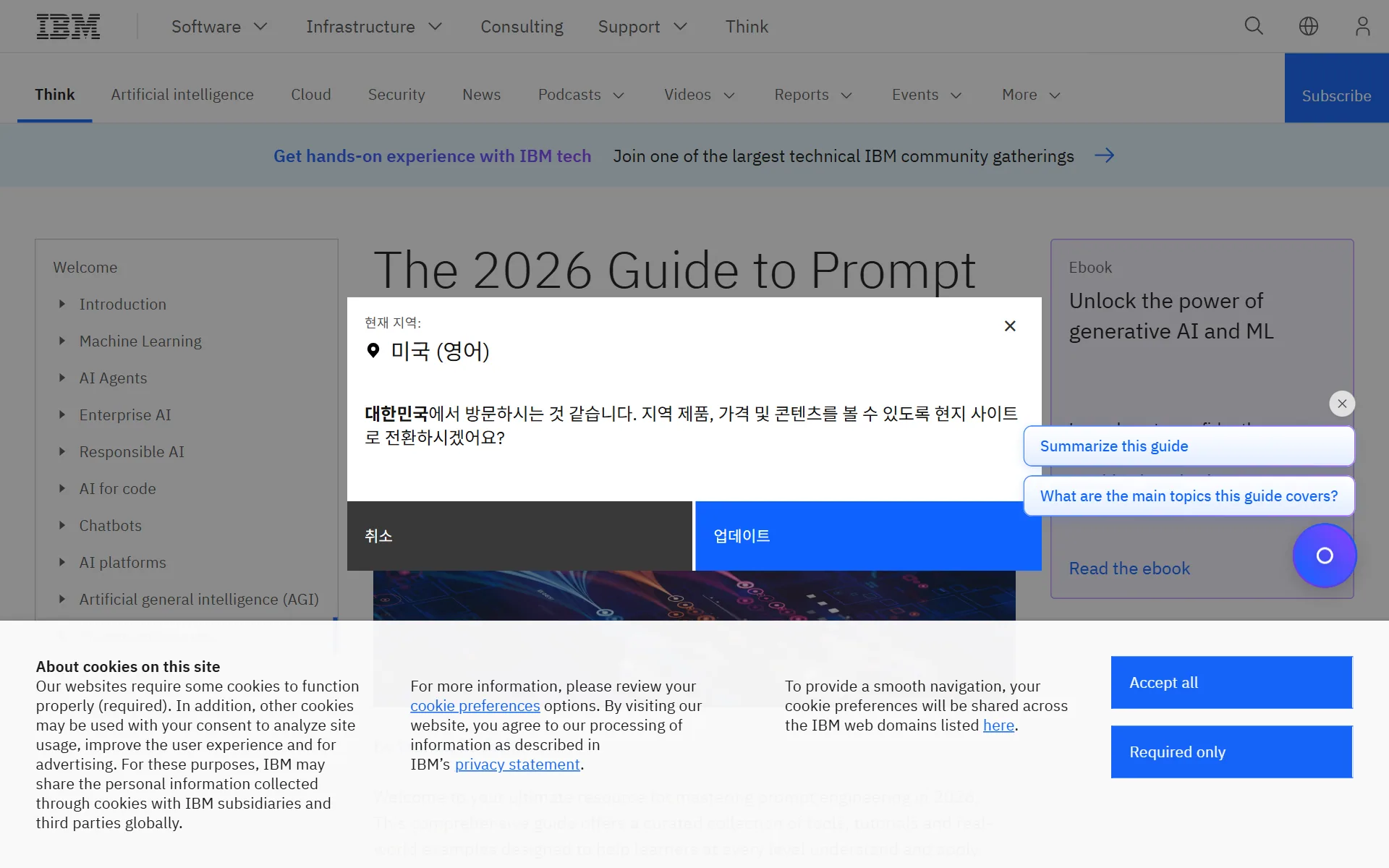Image resolution: width=1389 pixels, height=868 pixels.
Task: Expand the Support menu
Action: [x=642, y=27]
